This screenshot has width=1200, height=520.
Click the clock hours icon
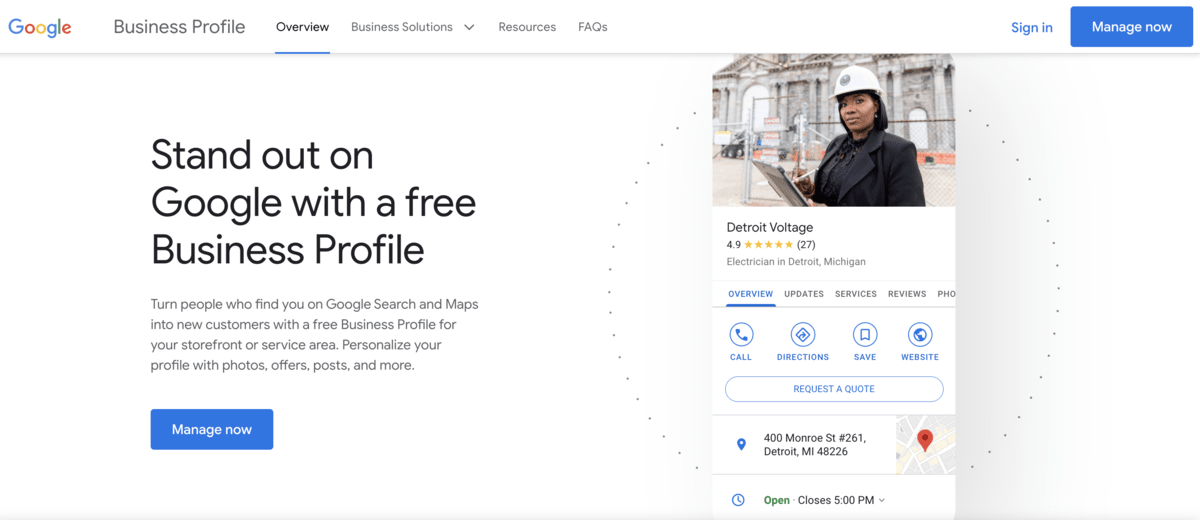(738, 500)
